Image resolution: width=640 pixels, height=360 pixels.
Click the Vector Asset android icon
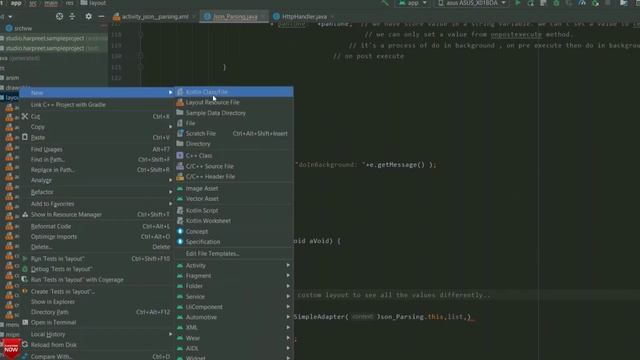(x=180, y=199)
